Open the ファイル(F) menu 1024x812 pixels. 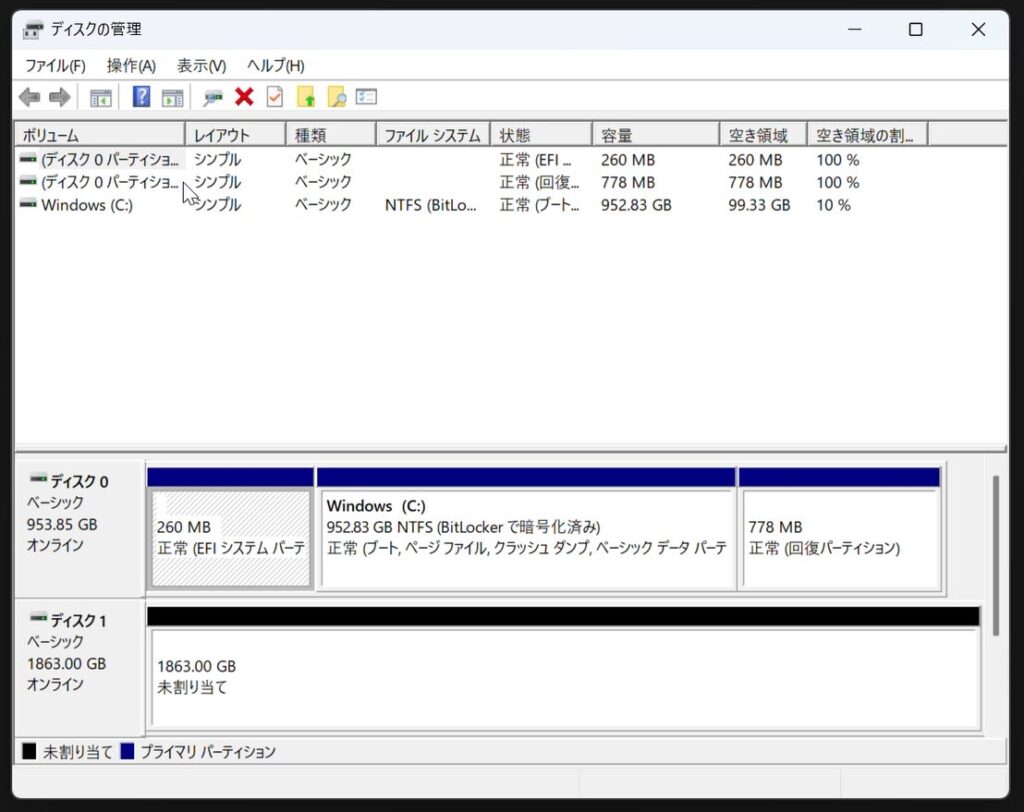point(55,66)
